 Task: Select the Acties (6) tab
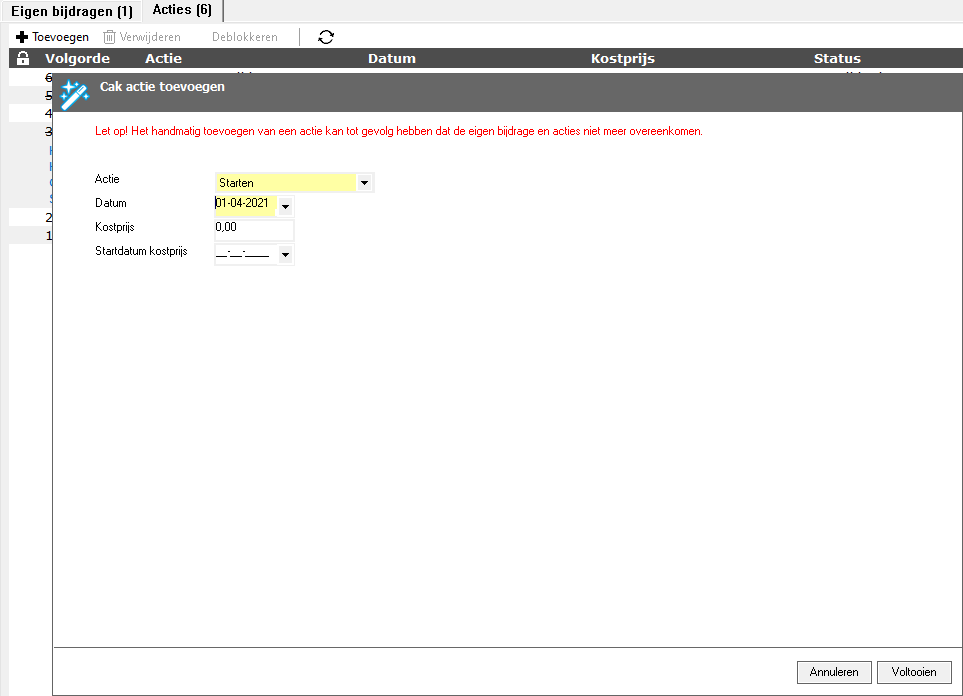(x=182, y=10)
